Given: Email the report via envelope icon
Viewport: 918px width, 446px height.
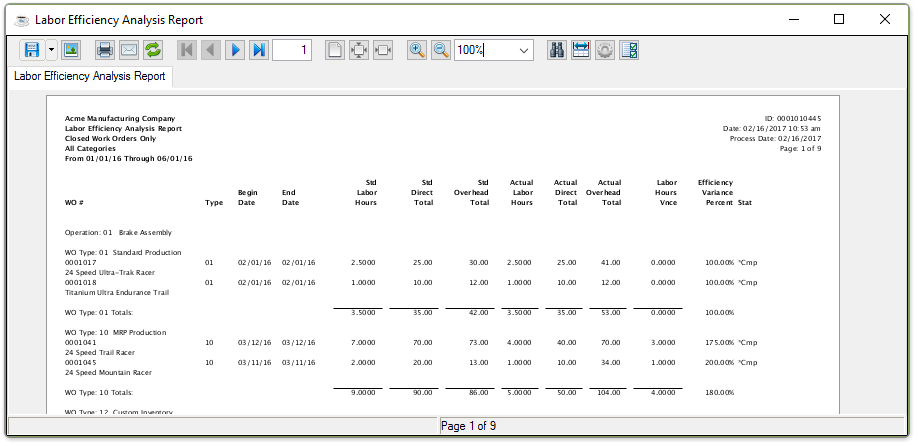Looking at the screenshot, I should (129, 50).
